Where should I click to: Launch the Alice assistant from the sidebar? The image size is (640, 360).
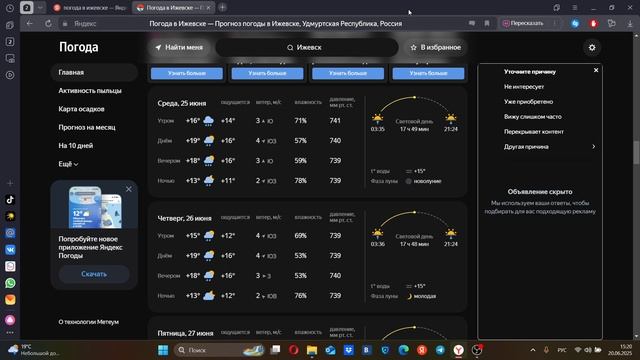coord(10,320)
